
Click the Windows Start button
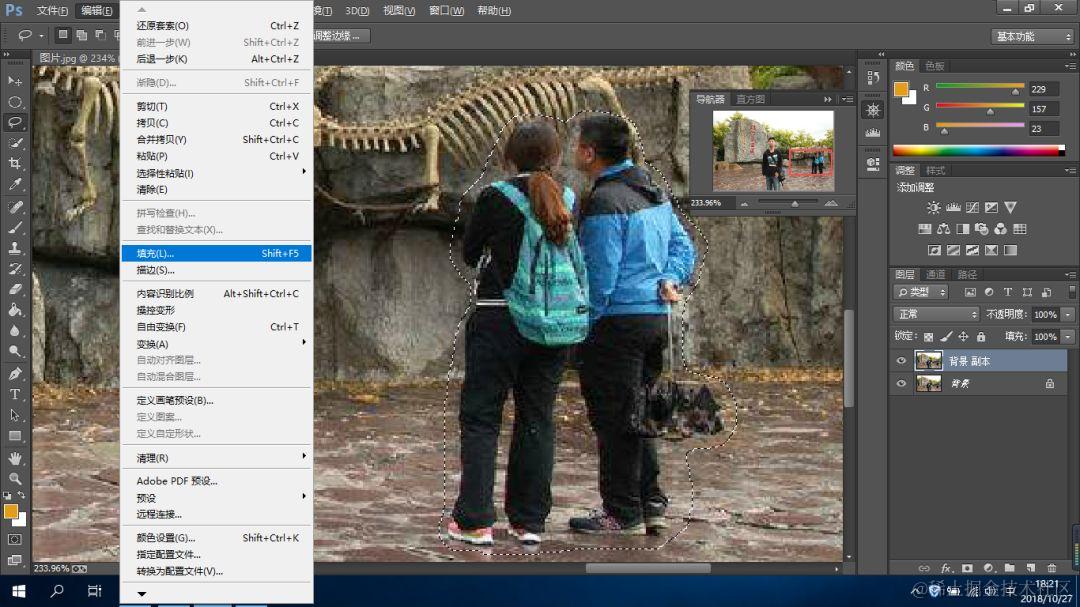pos(19,591)
